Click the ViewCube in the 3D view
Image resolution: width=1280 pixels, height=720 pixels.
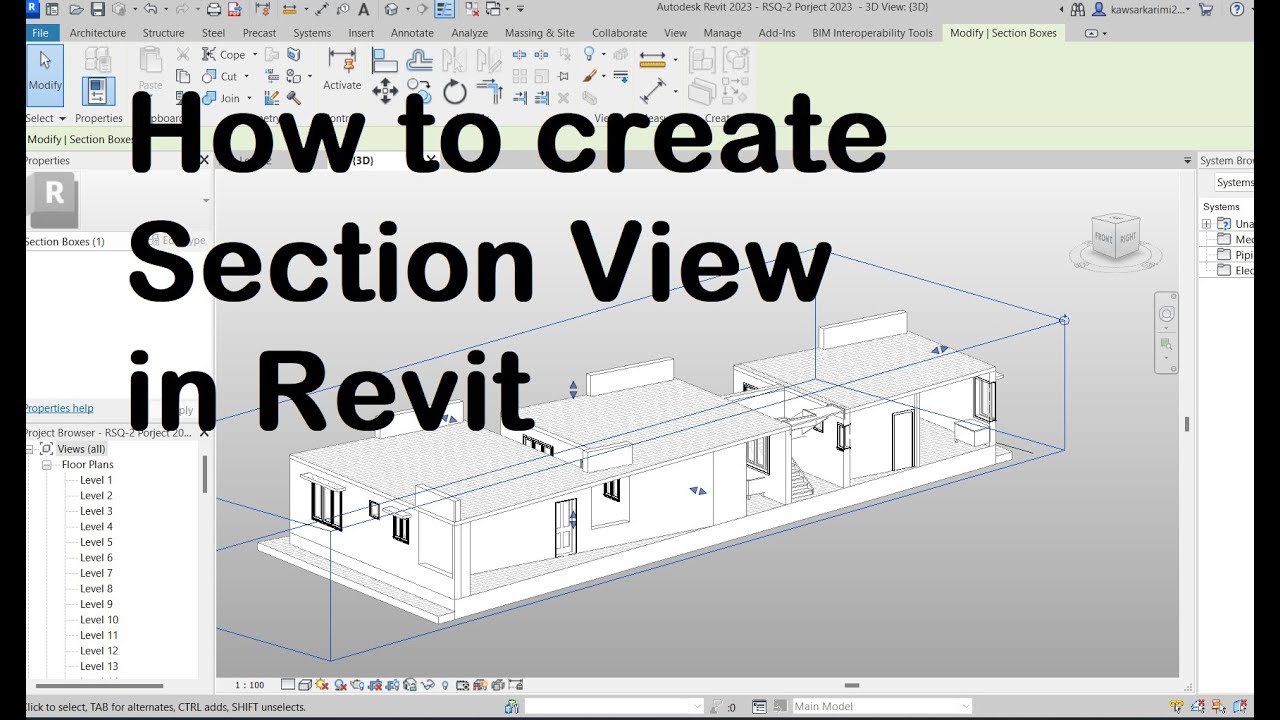pos(1115,237)
